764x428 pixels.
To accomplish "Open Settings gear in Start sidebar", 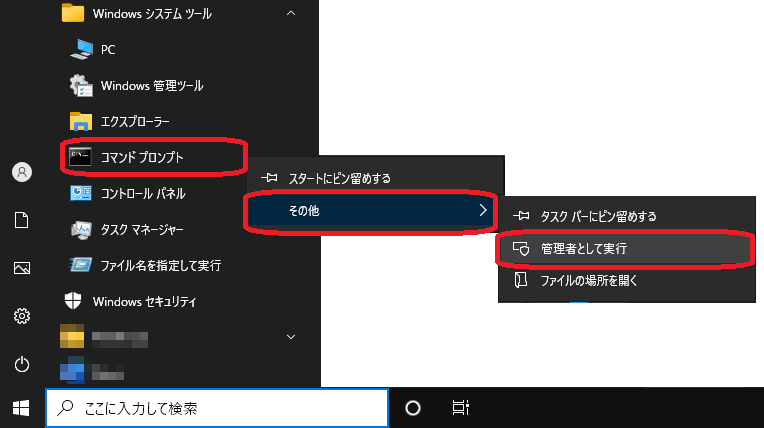I will tap(21, 316).
